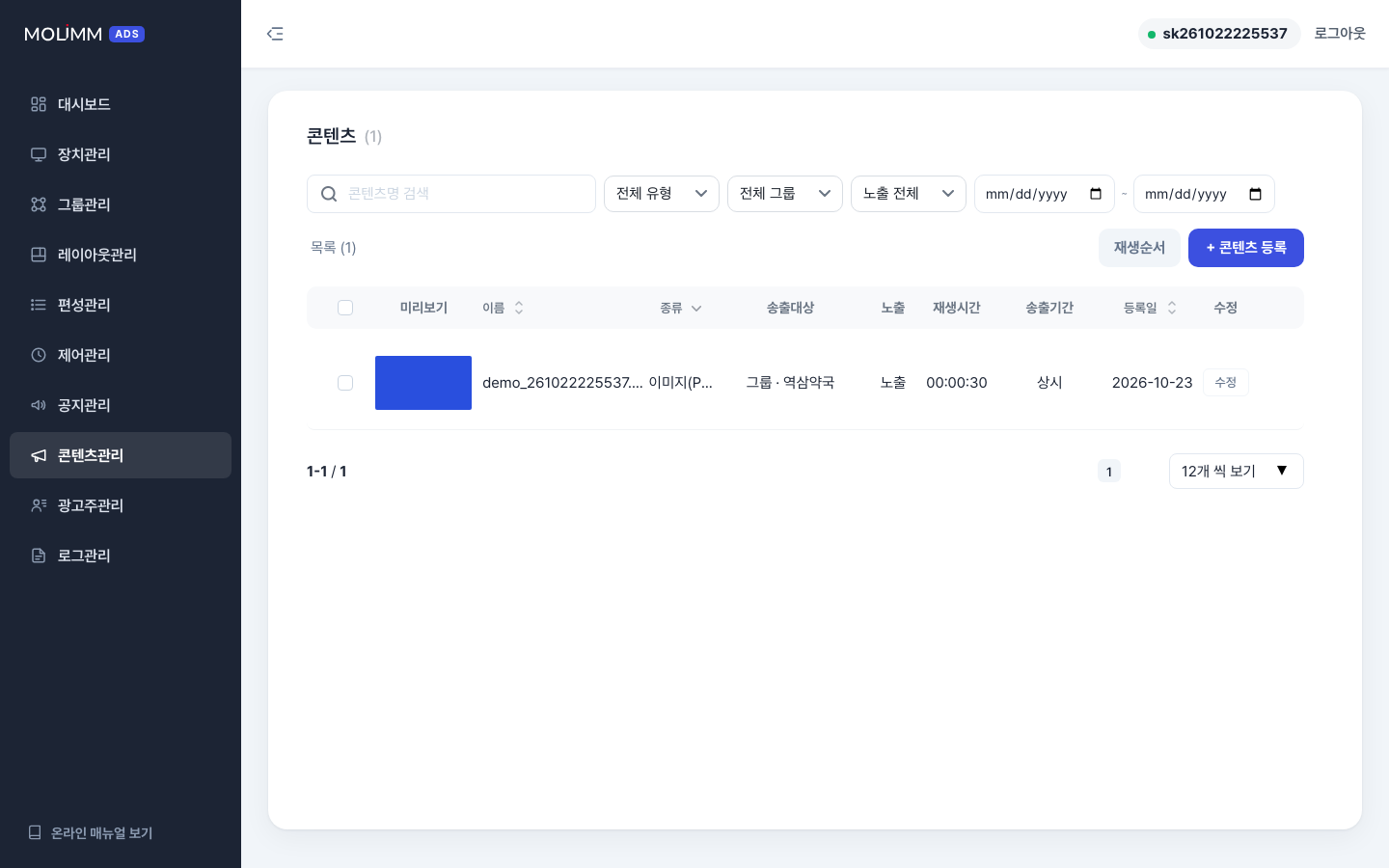Click the 공지관리 speaker icon
The height and width of the screenshot is (868, 1389).
tap(39, 405)
